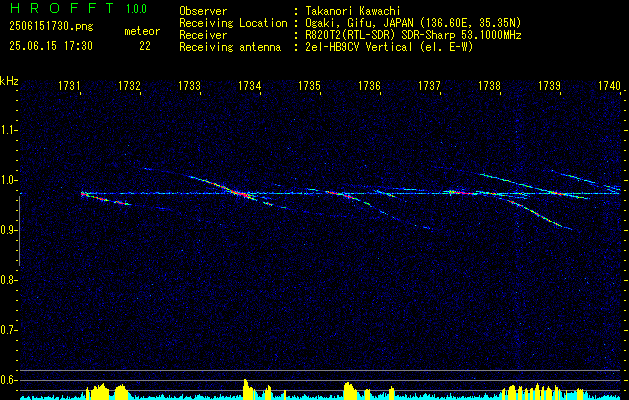Click the Observer field label
The image size is (629, 400).
203,11
